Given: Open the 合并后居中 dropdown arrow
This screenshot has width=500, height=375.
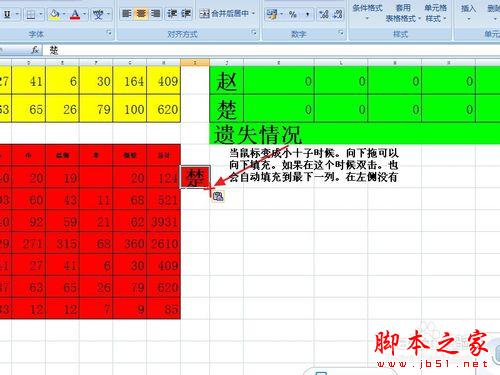Looking at the screenshot, I should click(x=253, y=14).
